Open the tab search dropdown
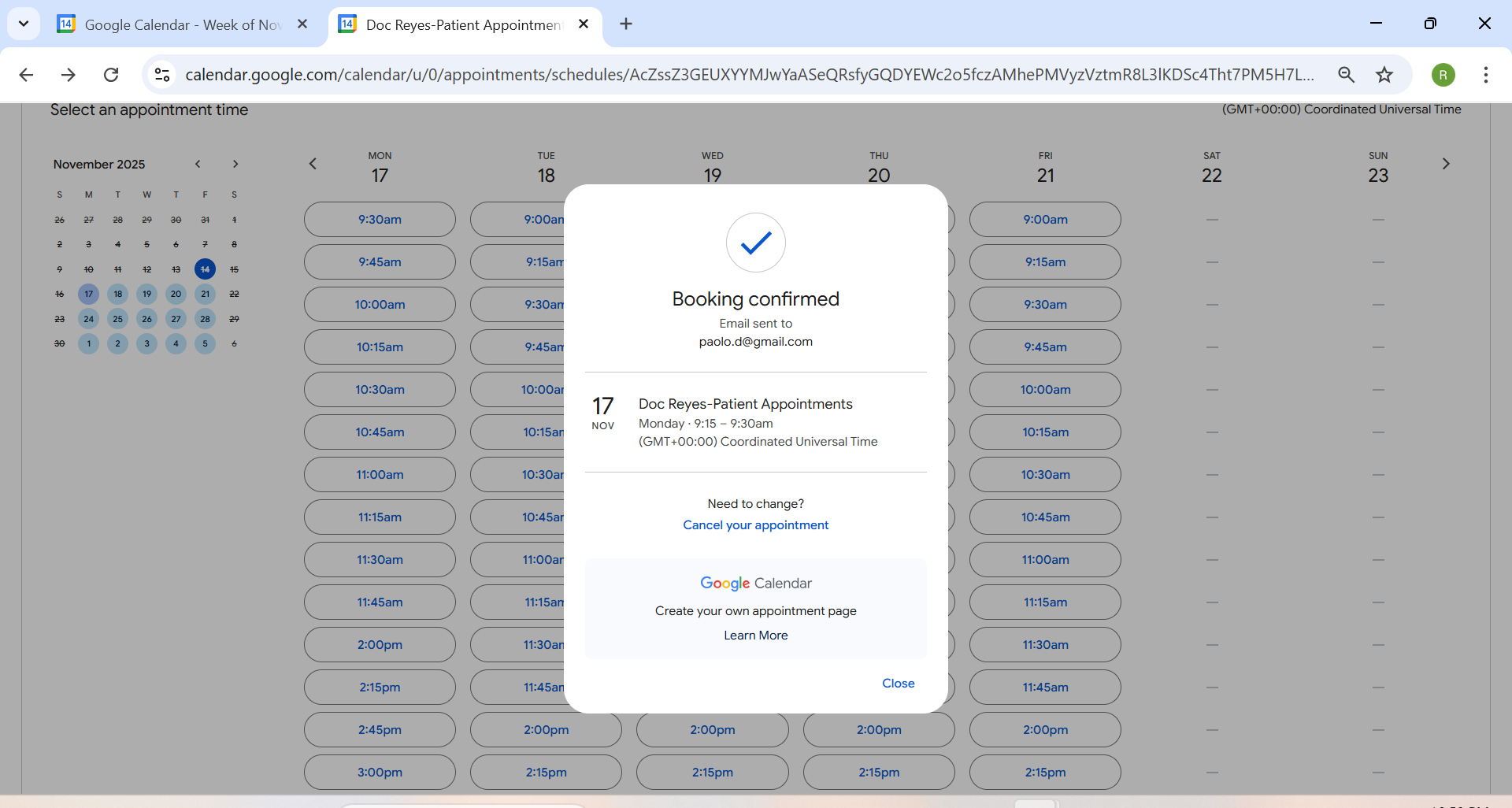Screen dimensions: 1512x808 [x=24, y=24]
